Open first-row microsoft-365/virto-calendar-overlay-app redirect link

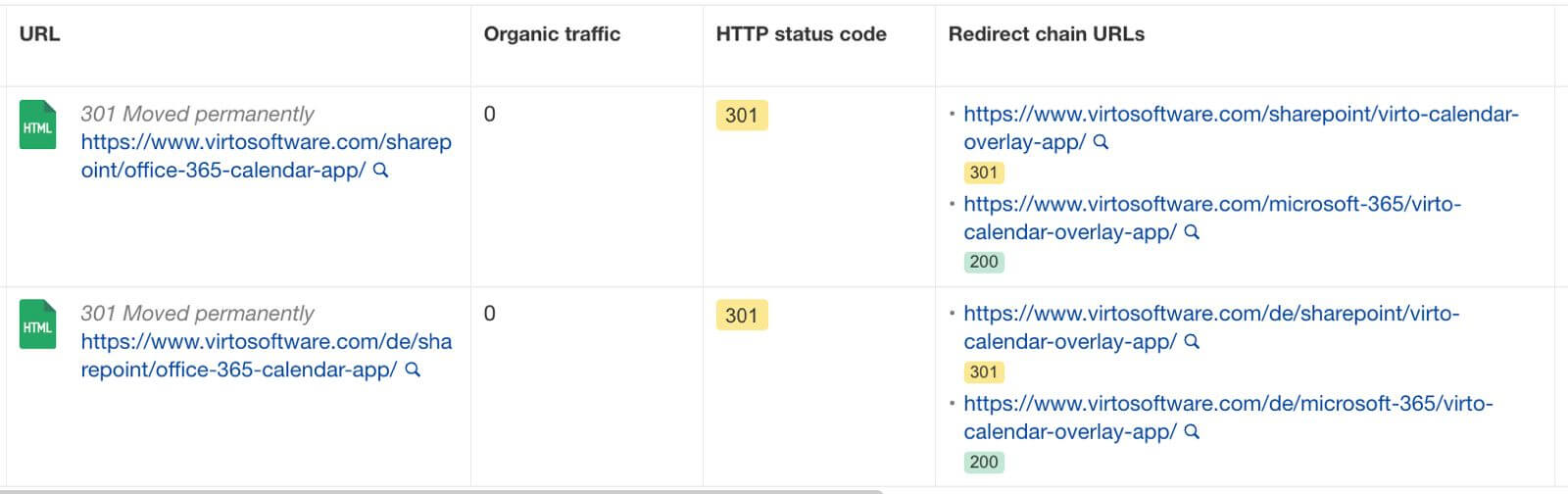click(1211, 218)
